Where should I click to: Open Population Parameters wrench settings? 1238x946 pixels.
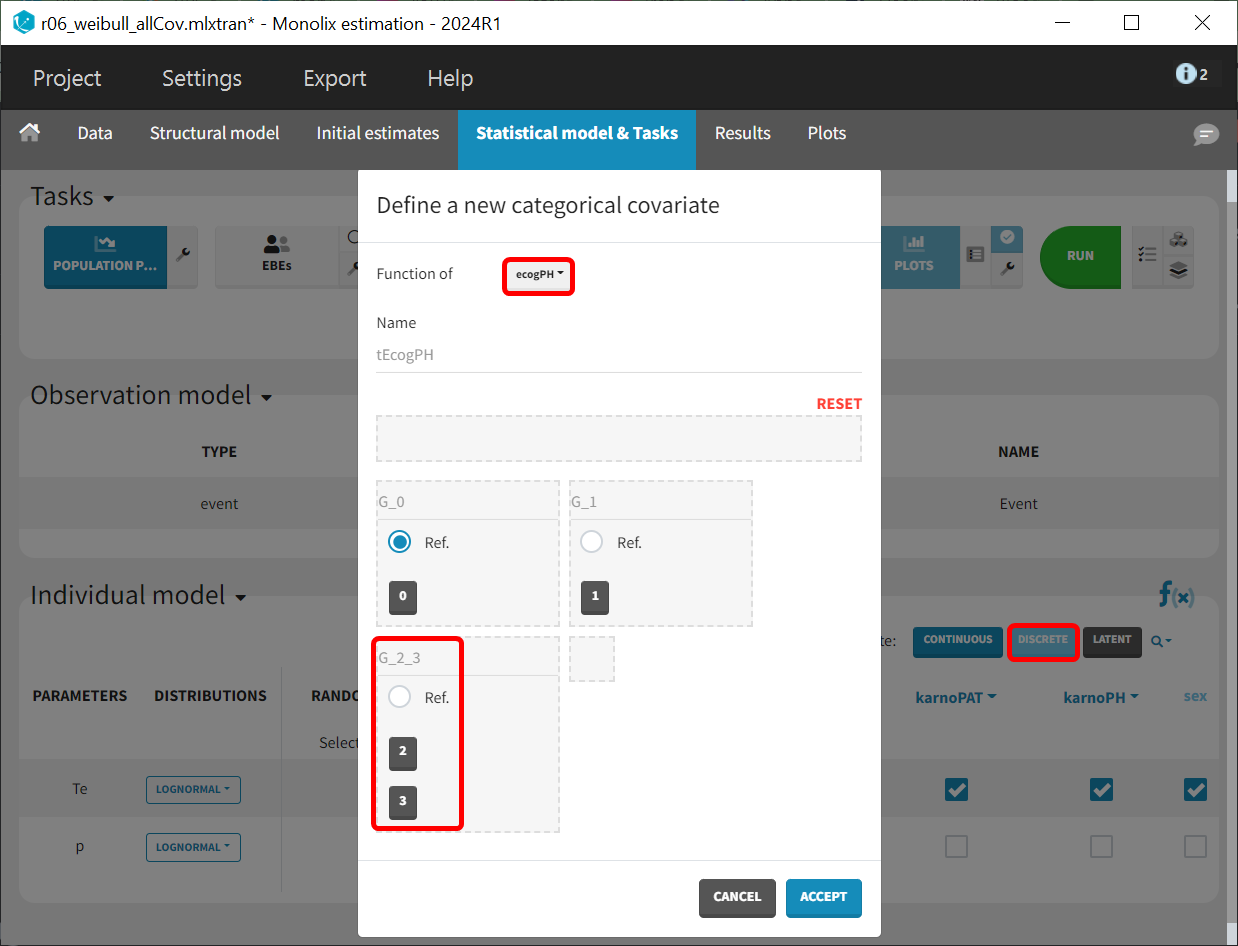click(x=182, y=256)
